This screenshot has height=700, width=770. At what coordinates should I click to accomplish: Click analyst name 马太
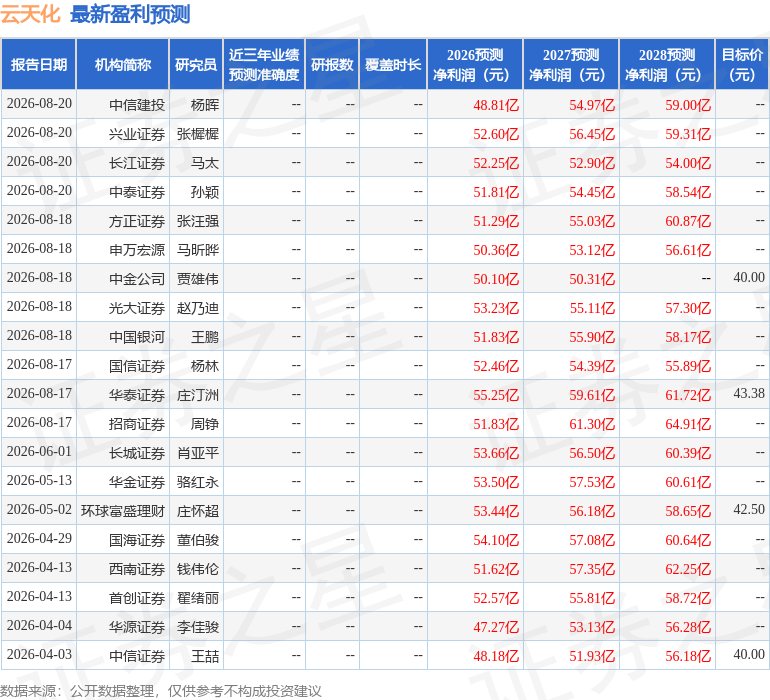point(205,163)
